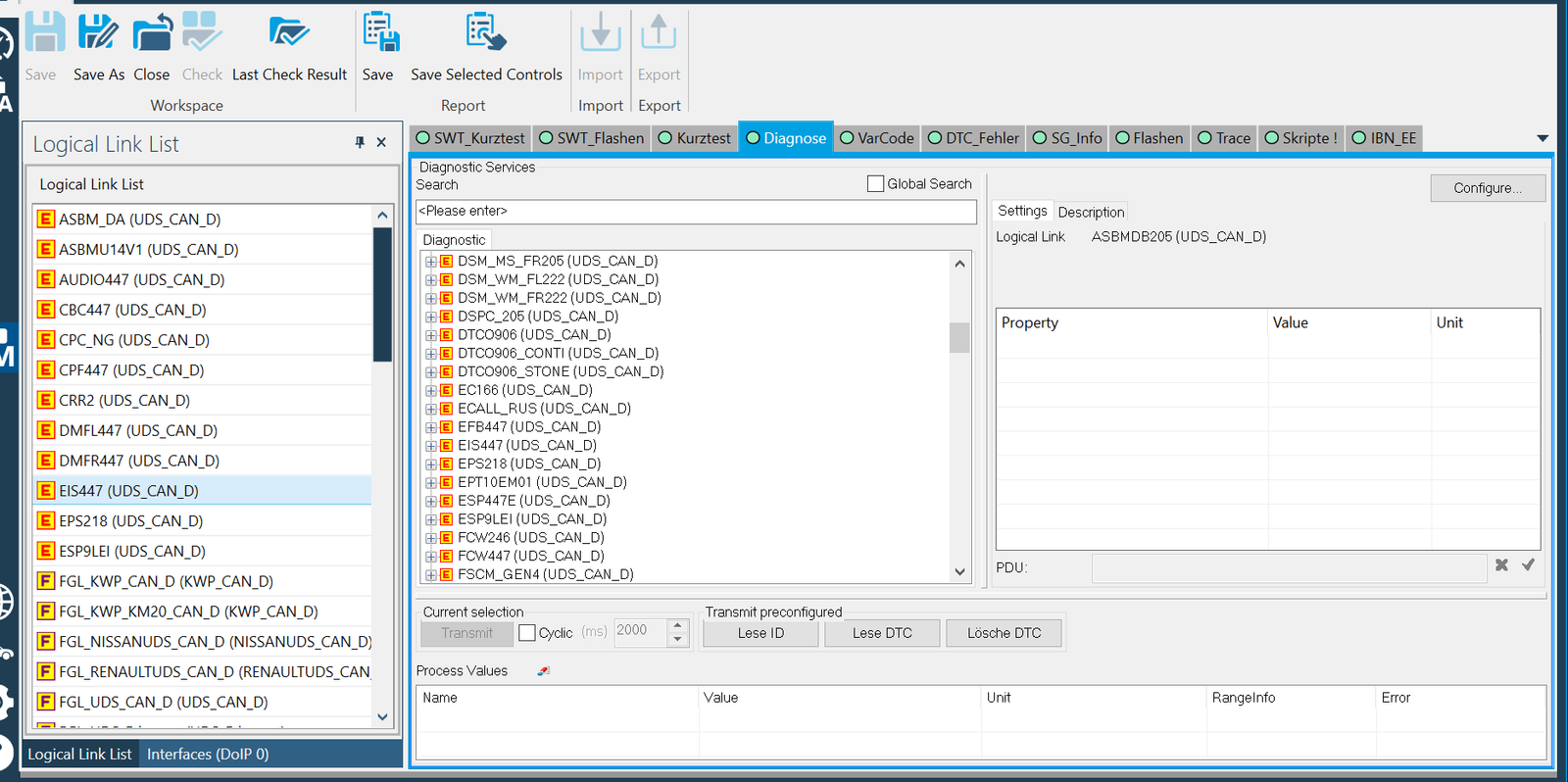This screenshot has width=1568, height=782.
Task: Click the Save As toolbar icon
Action: click(x=98, y=34)
